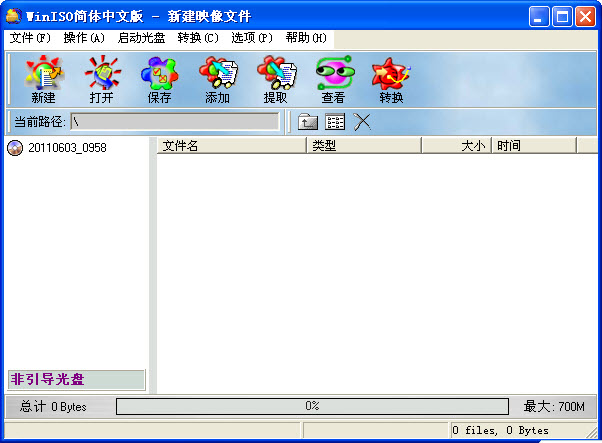The height and width of the screenshot is (443, 602).
Task: Open the 操作(A) menu
Action: 84,38
